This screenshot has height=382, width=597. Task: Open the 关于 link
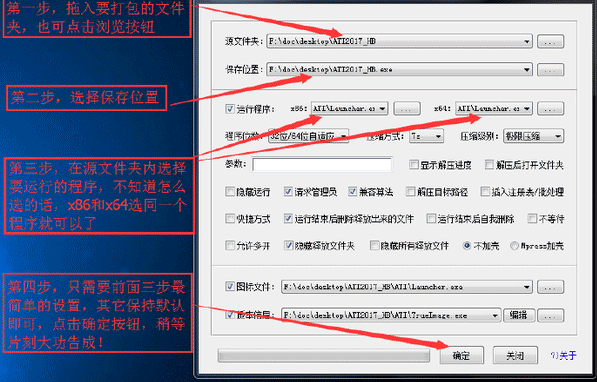(563, 356)
